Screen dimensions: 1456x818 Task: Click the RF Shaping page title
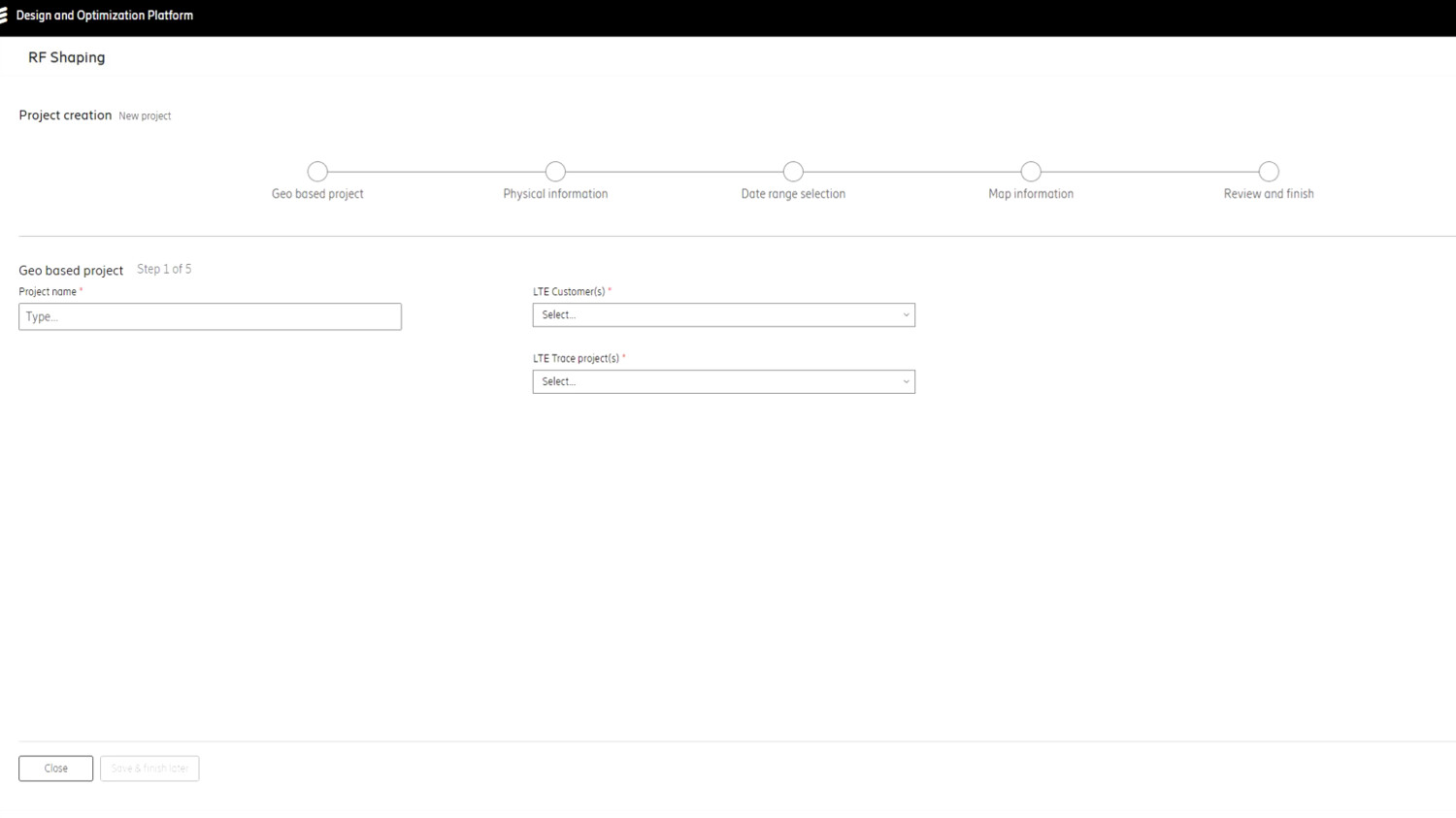pos(66,57)
